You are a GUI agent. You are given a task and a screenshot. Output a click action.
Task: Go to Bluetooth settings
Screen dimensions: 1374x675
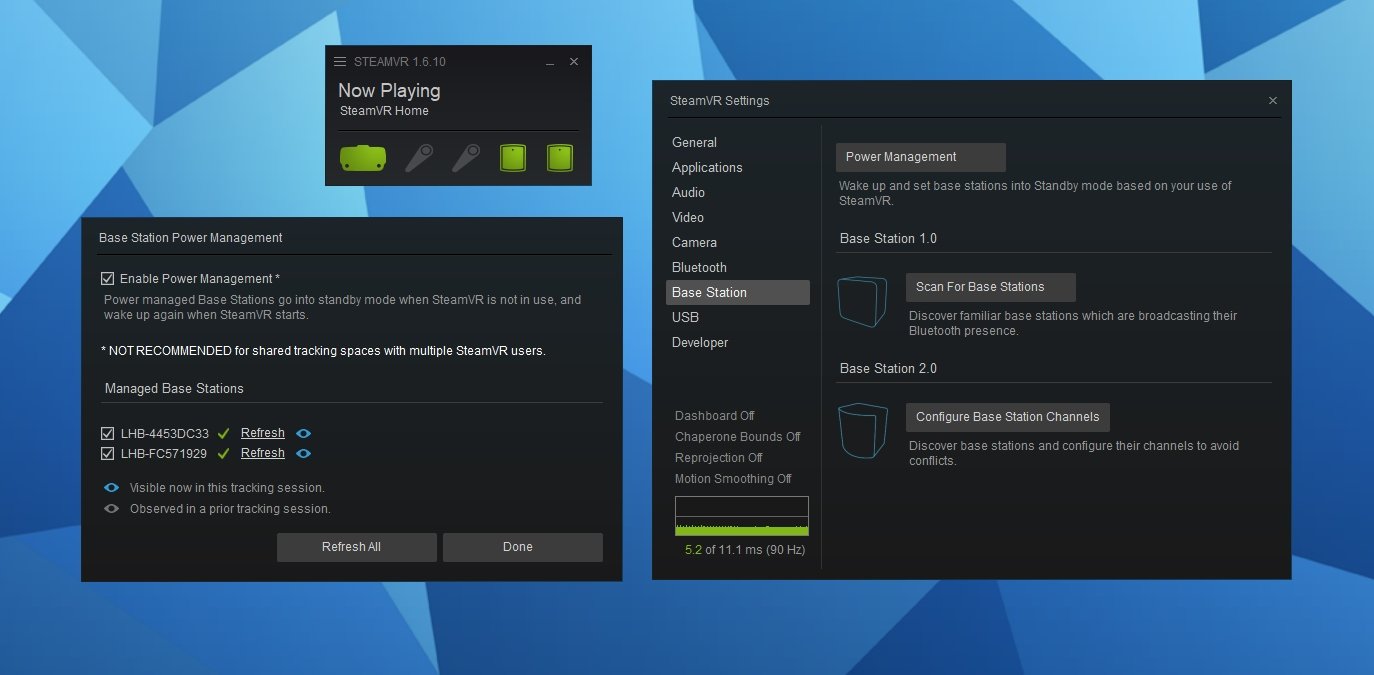738,268
